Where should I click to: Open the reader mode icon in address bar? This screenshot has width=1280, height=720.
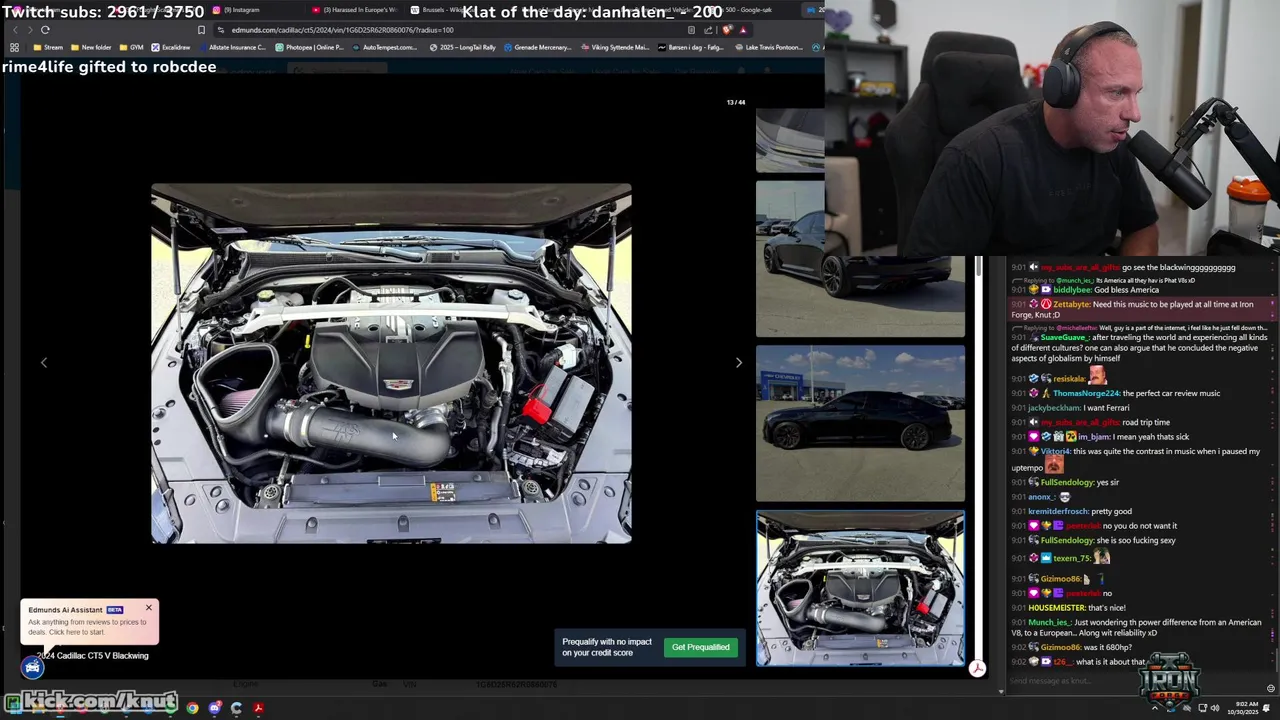[x=691, y=30]
